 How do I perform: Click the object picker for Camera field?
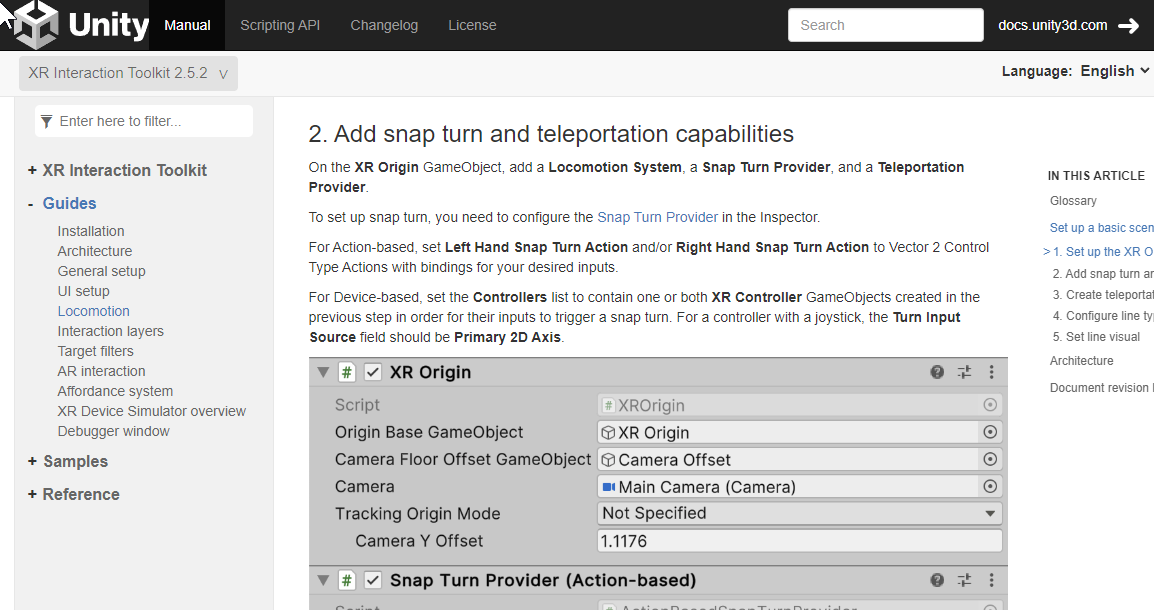[x=990, y=487]
